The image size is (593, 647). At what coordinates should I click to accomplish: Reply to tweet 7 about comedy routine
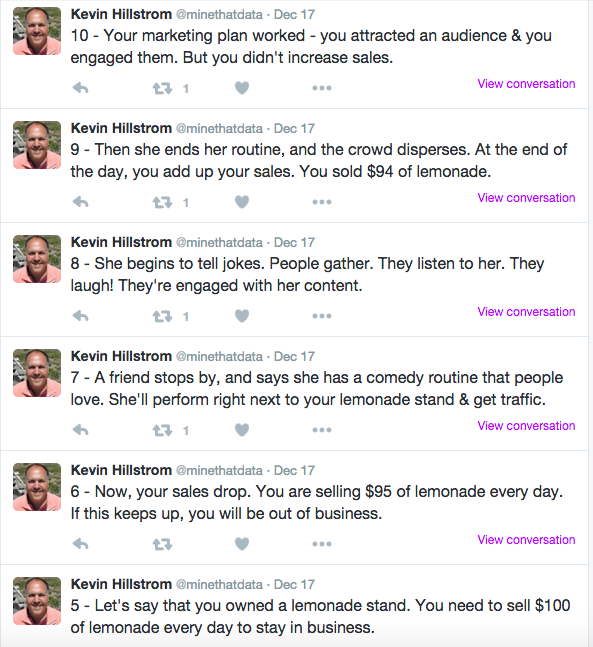pos(80,430)
